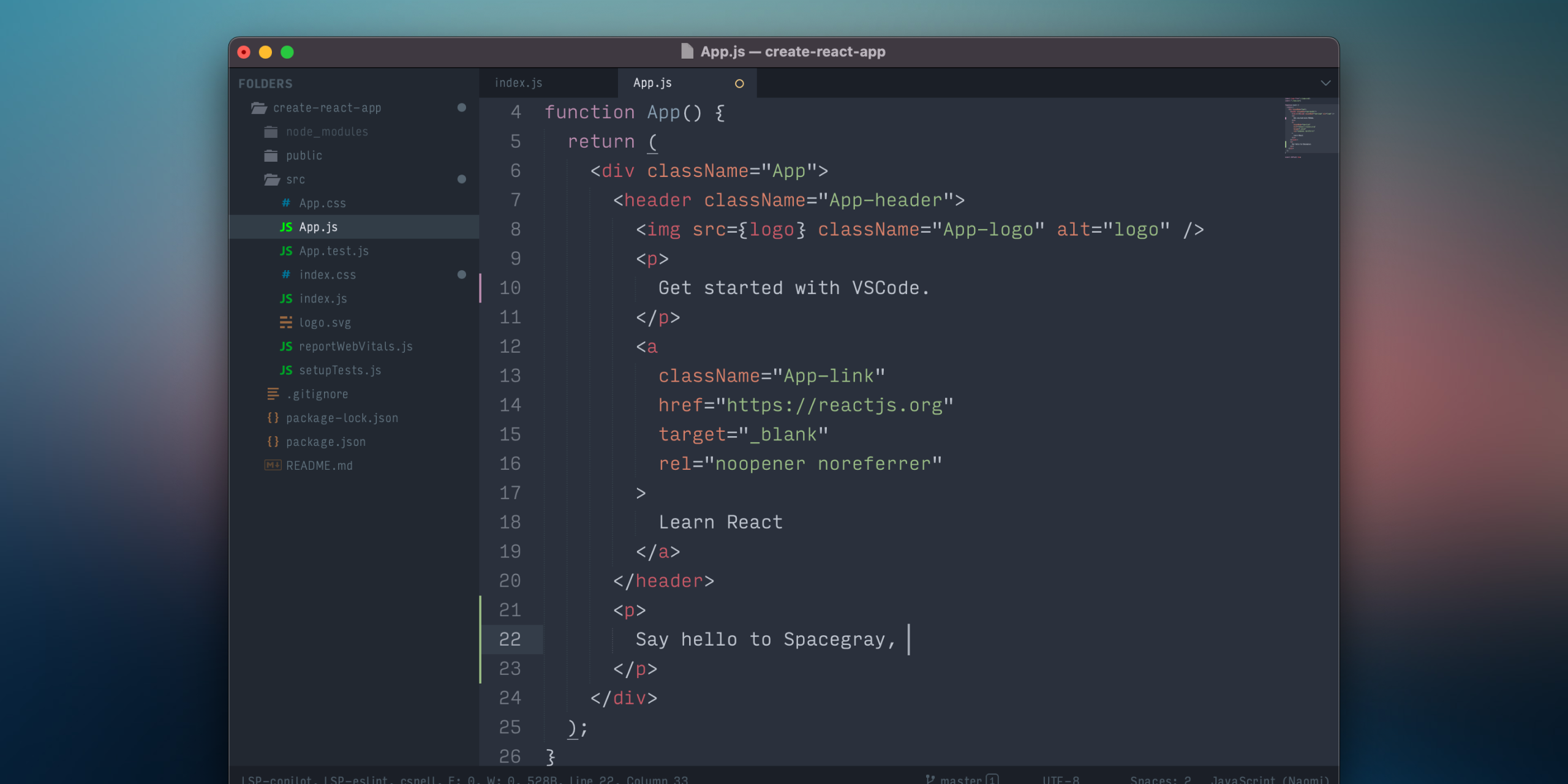Click the unsaved-changes dot on App.js tab
Viewport: 1568px width, 784px height.
[x=739, y=83]
